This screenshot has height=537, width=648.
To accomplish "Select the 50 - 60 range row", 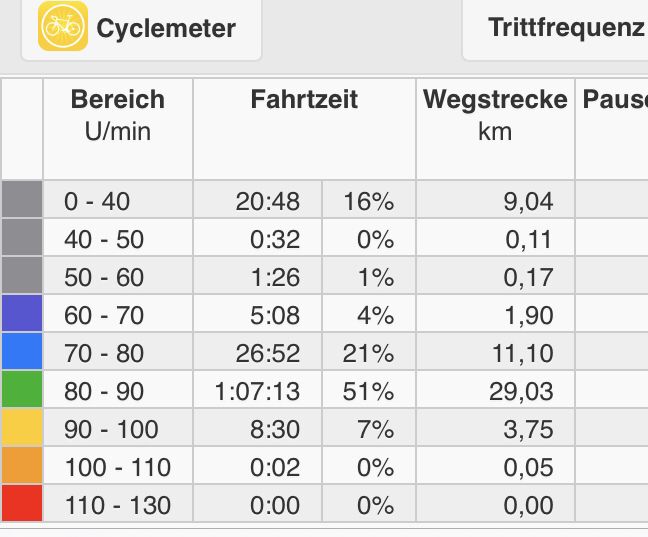I will [325, 275].
